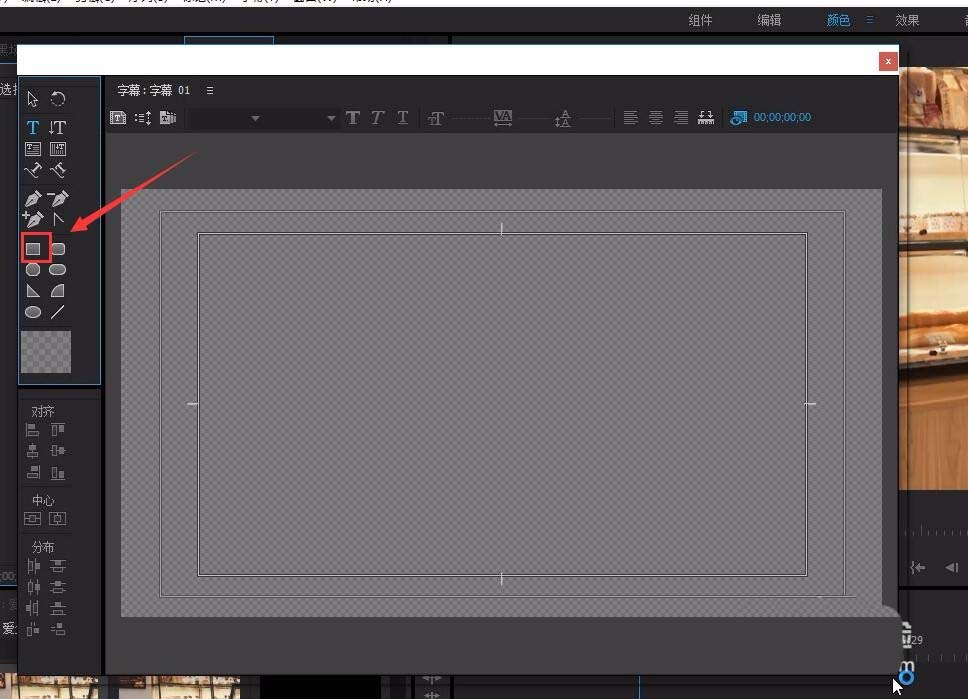Toggle bold text style

click(353, 117)
